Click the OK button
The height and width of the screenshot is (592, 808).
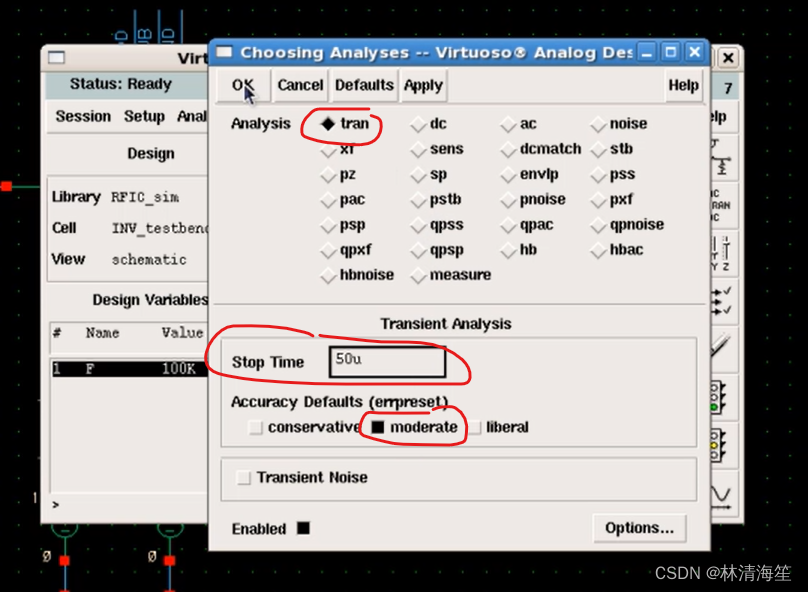[x=243, y=85]
